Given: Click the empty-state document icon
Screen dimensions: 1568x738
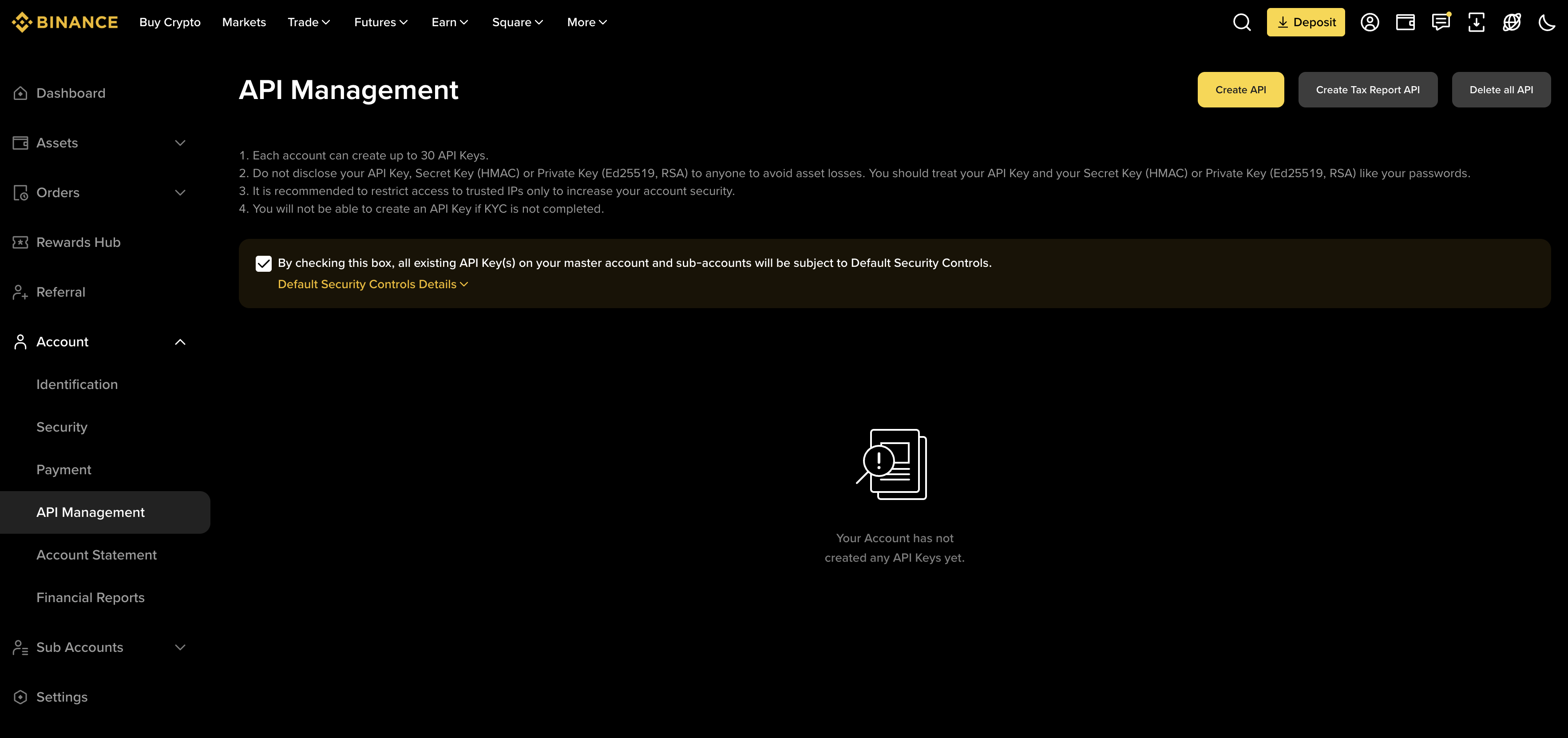Looking at the screenshot, I should click(892, 464).
